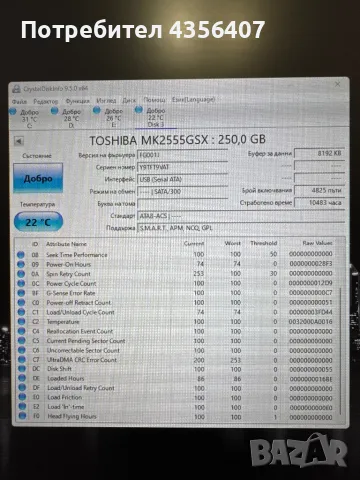This screenshot has height=480, width=360.
Task: Click the Current column header
Action: [x=194, y=244]
